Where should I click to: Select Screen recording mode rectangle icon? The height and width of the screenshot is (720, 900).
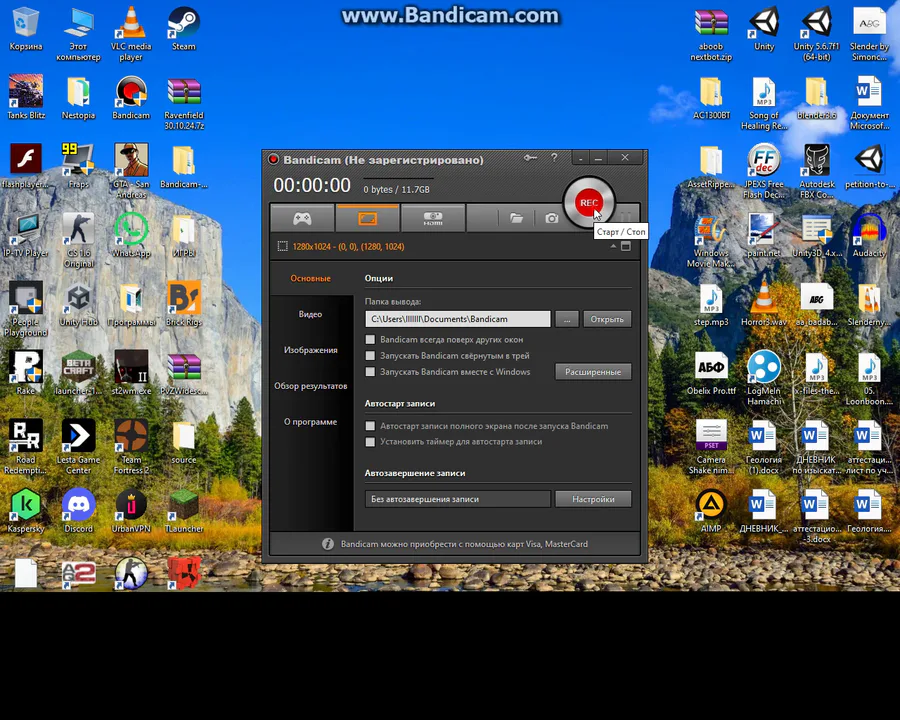coord(367,218)
